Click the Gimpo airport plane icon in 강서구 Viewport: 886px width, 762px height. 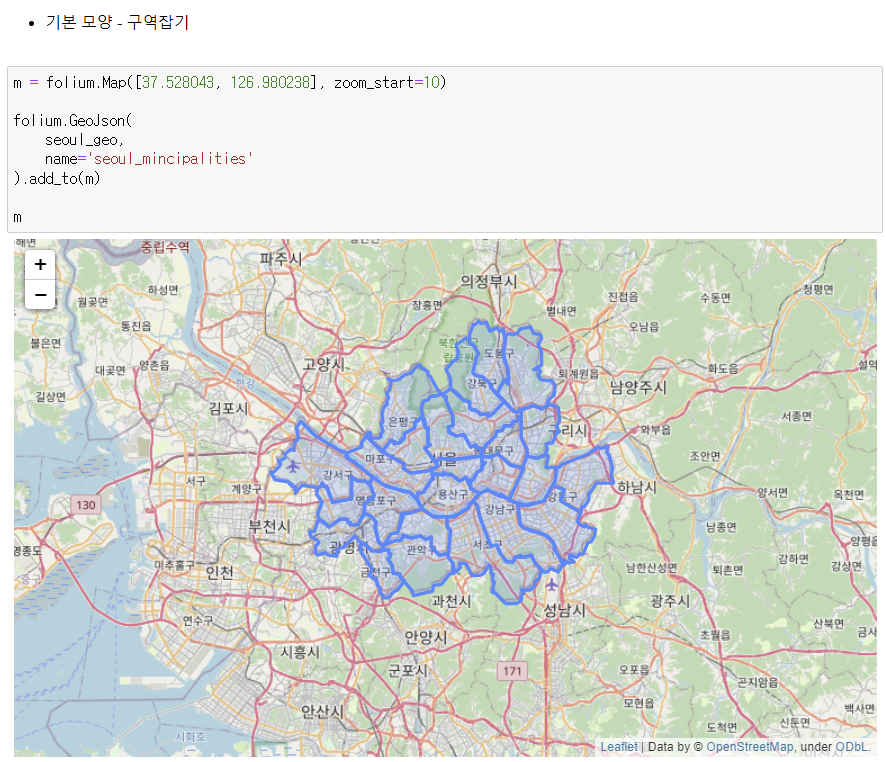click(293, 467)
